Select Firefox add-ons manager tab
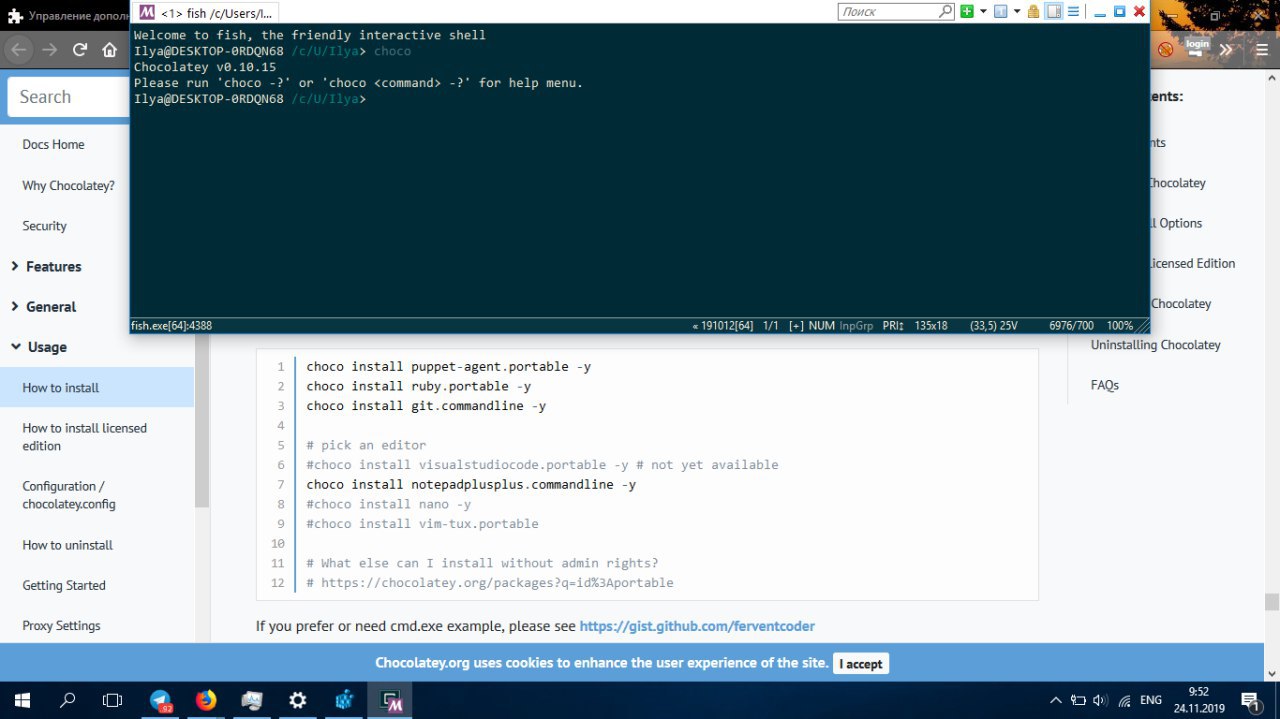Screen dimensions: 1280x719 click(x=65, y=16)
